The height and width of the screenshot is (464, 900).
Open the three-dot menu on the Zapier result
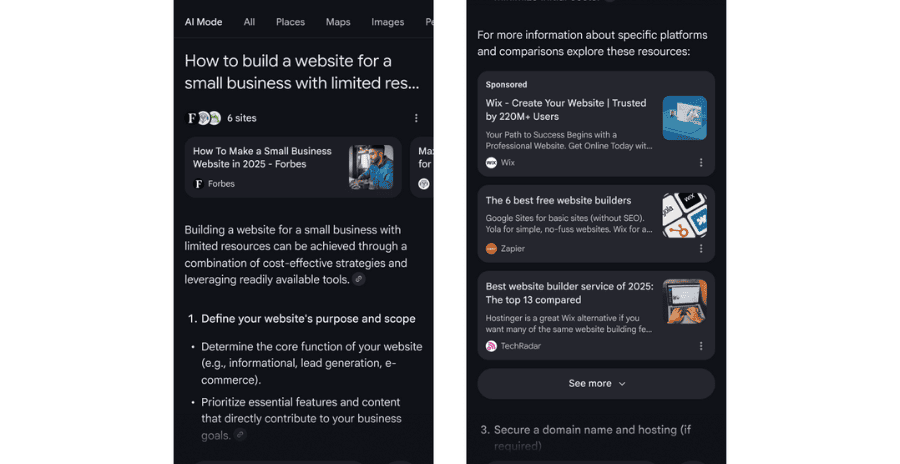[x=701, y=249]
